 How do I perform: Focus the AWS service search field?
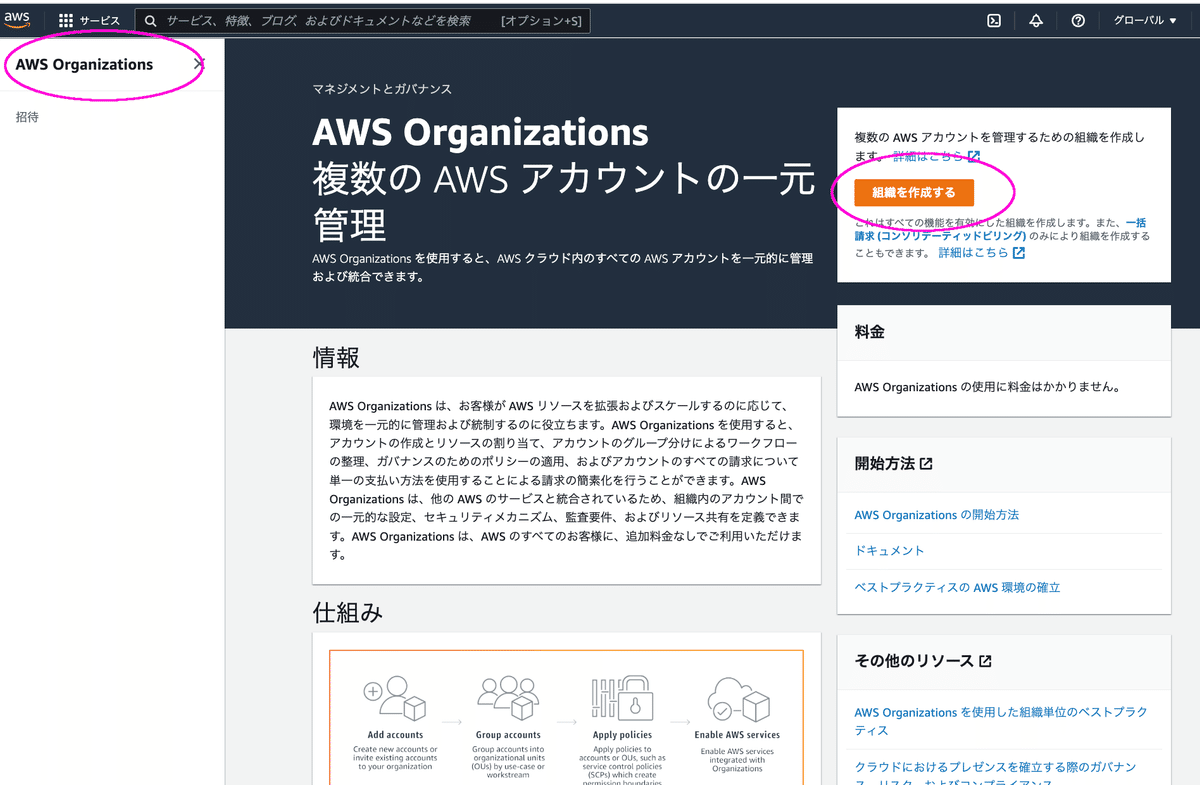(362, 20)
